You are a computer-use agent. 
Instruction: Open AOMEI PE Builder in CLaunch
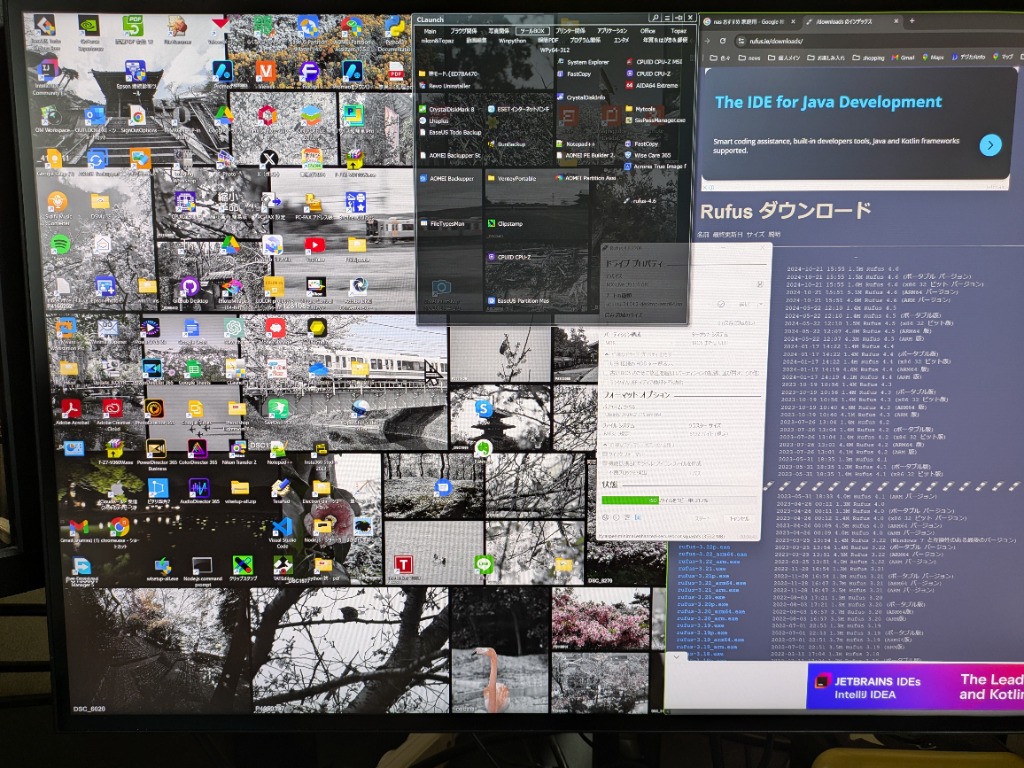coord(585,155)
